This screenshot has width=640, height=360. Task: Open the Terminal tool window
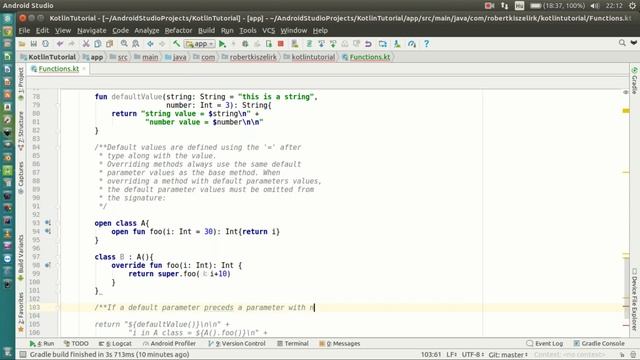tap(293, 344)
